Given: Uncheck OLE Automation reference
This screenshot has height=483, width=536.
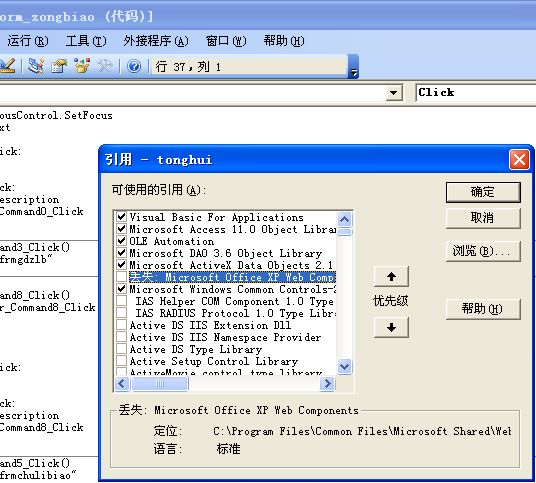Looking at the screenshot, I should pyautogui.click(x=121, y=241).
